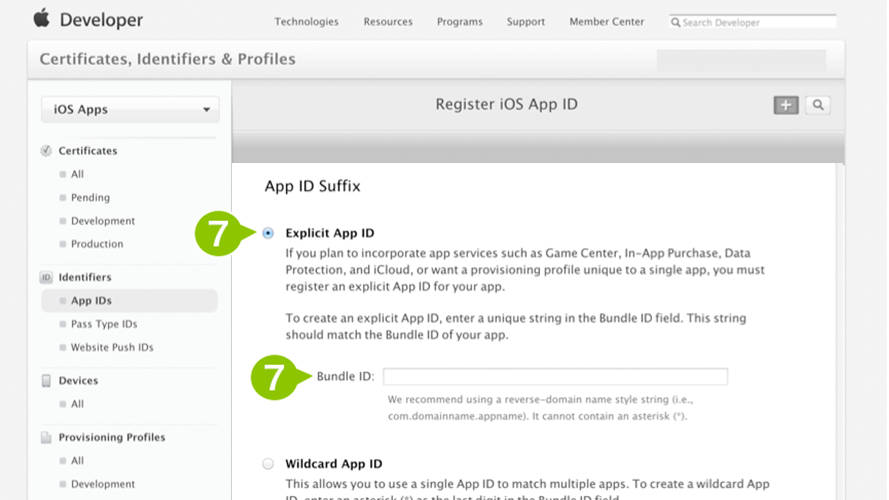The image size is (889, 500).
Task: Click the magnifier search icon beside plus
Action: coord(818,105)
